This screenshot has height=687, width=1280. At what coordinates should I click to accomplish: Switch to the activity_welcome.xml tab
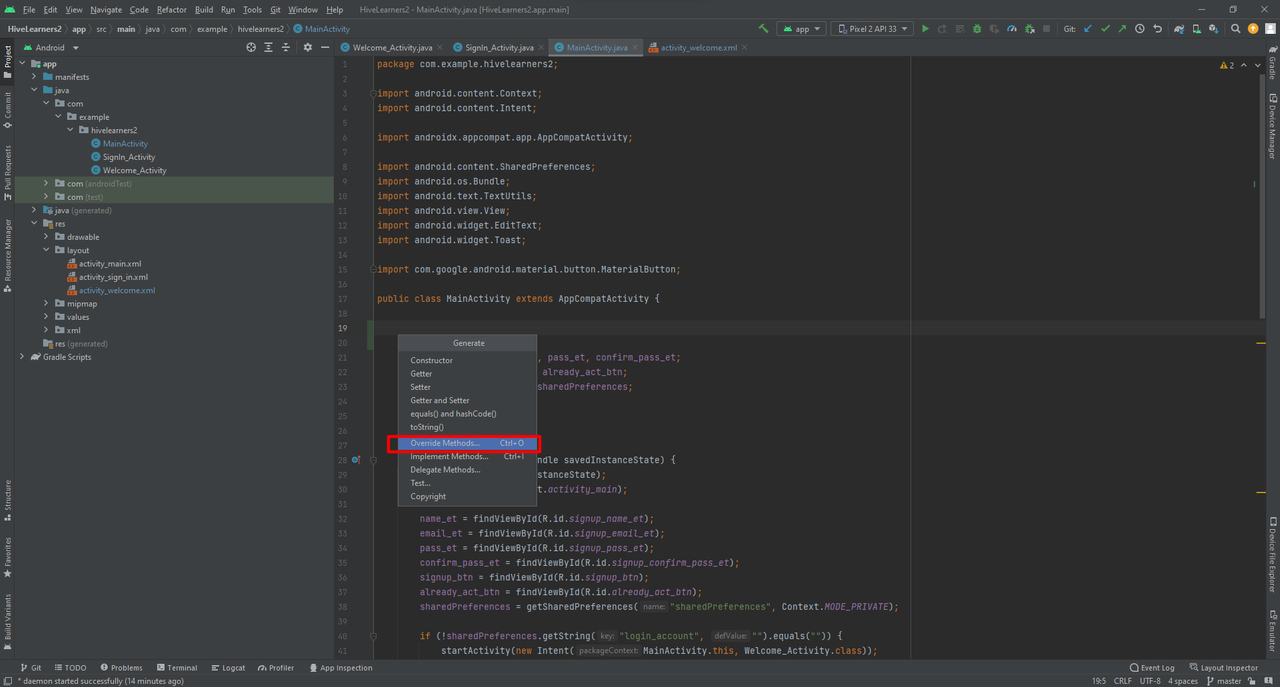pyautogui.click(x=698, y=47)
